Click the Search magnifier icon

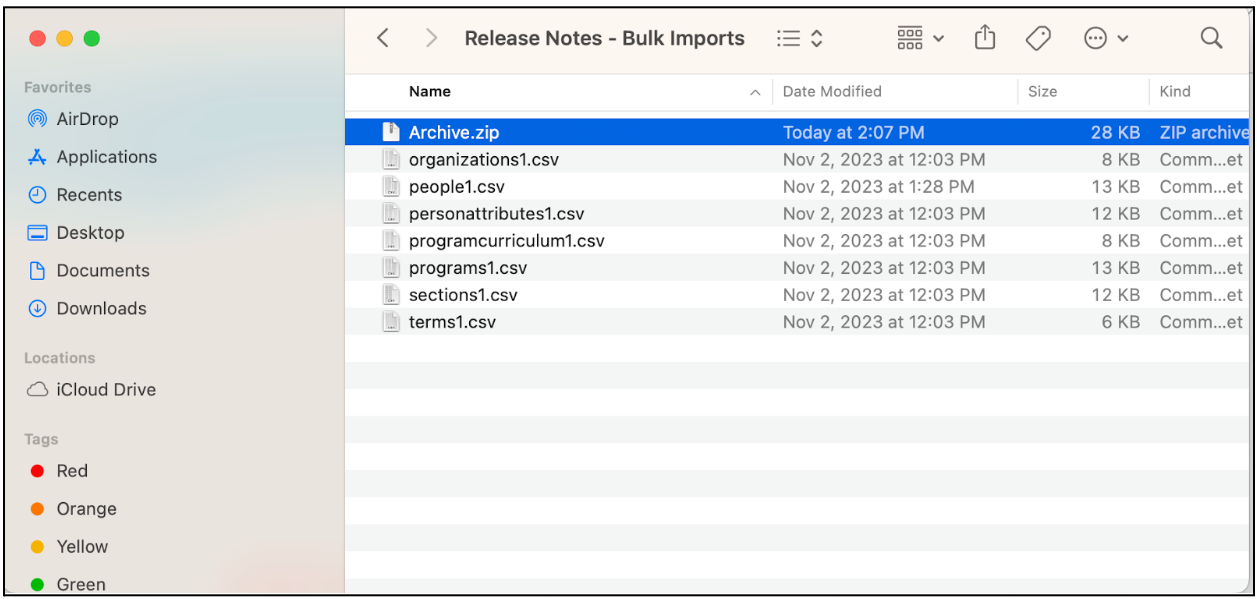pyautogui.click(x=1211, y=38)
